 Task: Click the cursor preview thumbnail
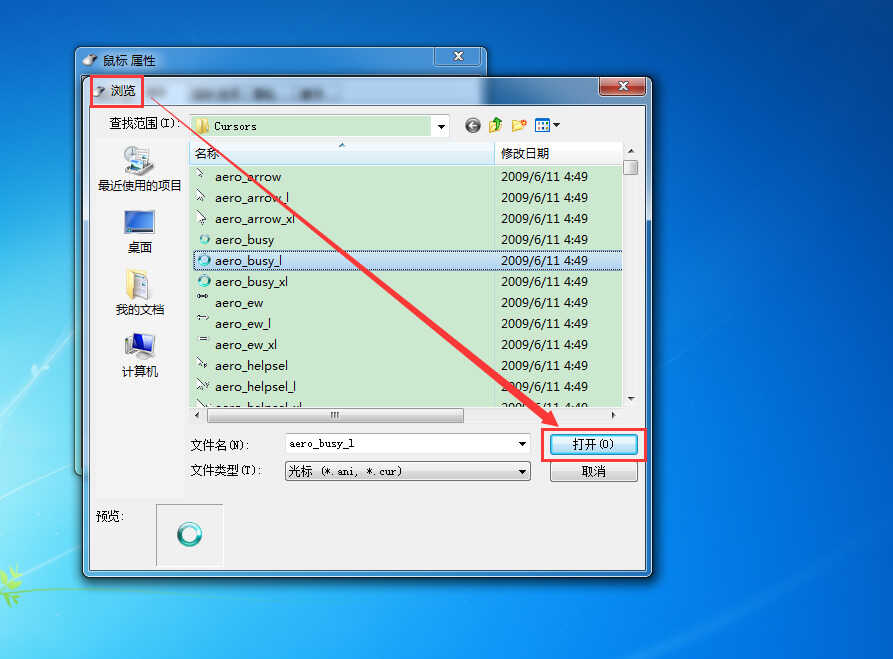(x=189, y=534)
